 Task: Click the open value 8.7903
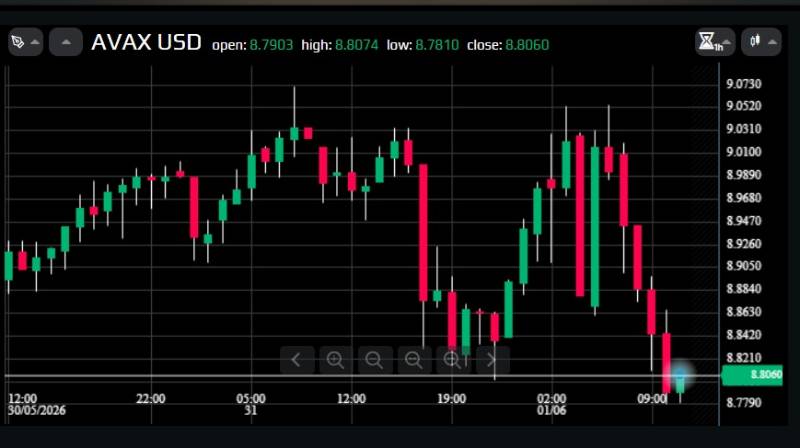[271, 45]
